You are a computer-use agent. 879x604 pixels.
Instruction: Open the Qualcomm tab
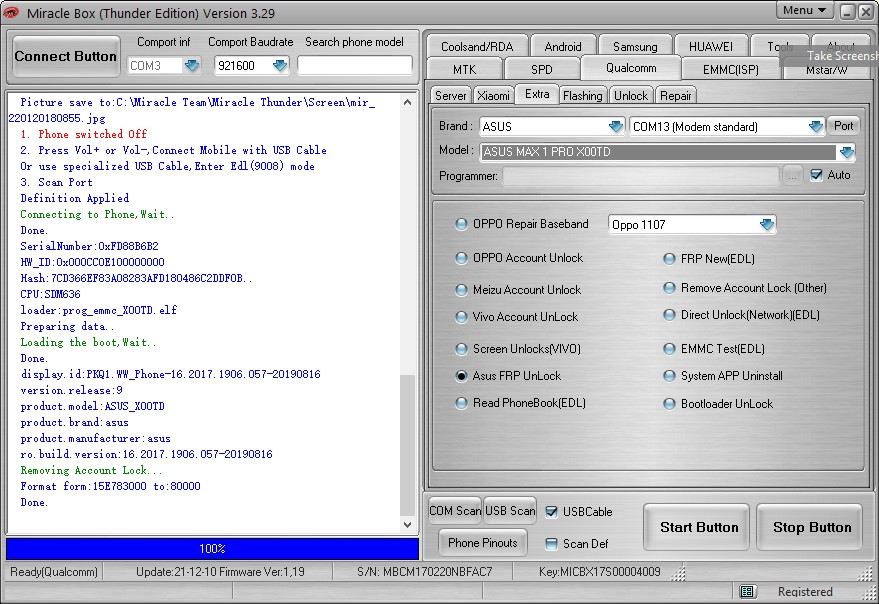pyautogui.click(x=631, y=68)
